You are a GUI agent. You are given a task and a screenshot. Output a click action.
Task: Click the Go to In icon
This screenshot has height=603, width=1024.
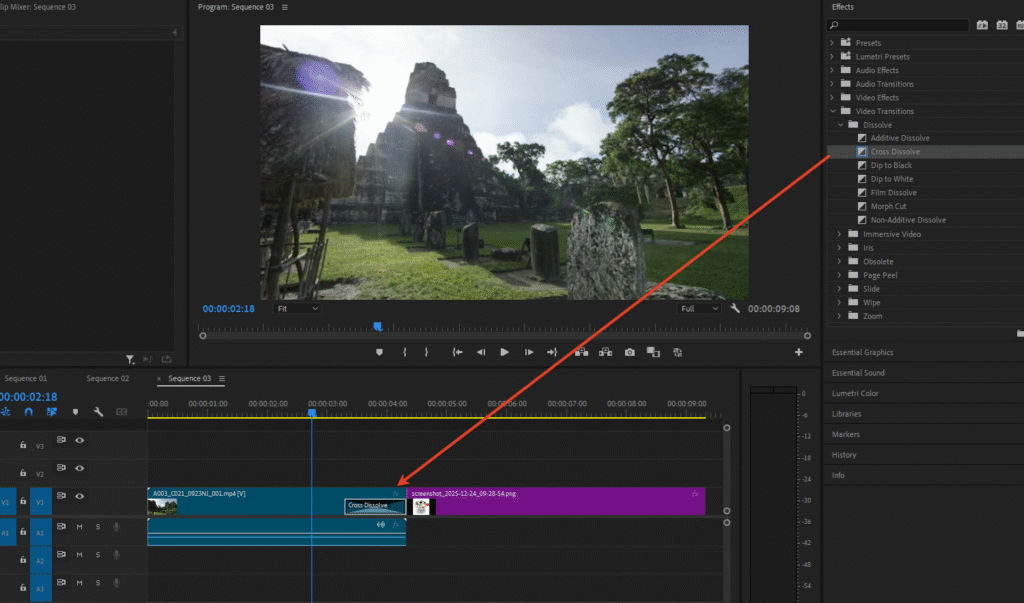pyautogui.click(x=457, y=352)
